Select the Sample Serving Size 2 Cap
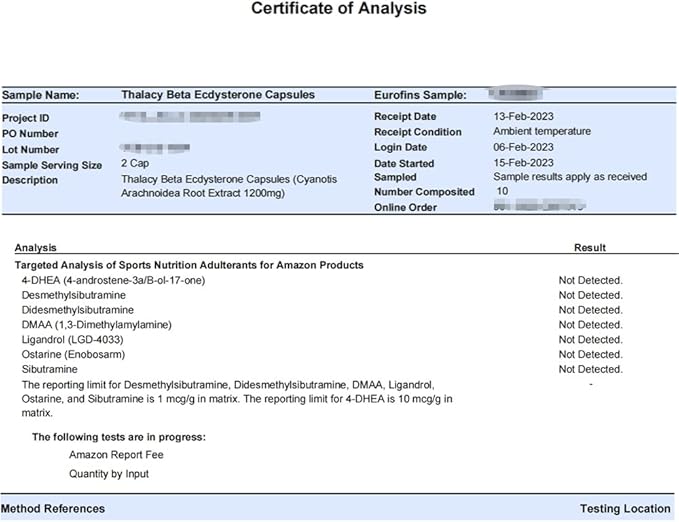Screen dimensions: 679x522 pos(137,163)
